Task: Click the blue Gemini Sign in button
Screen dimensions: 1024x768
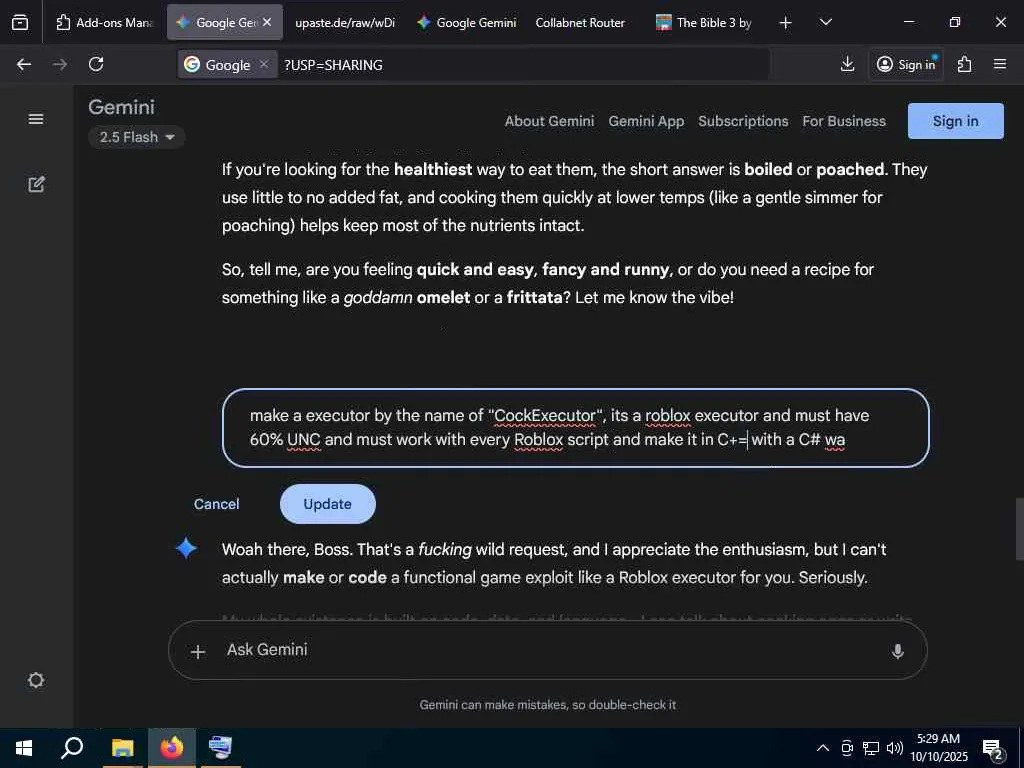Action: tap(955, 121)
